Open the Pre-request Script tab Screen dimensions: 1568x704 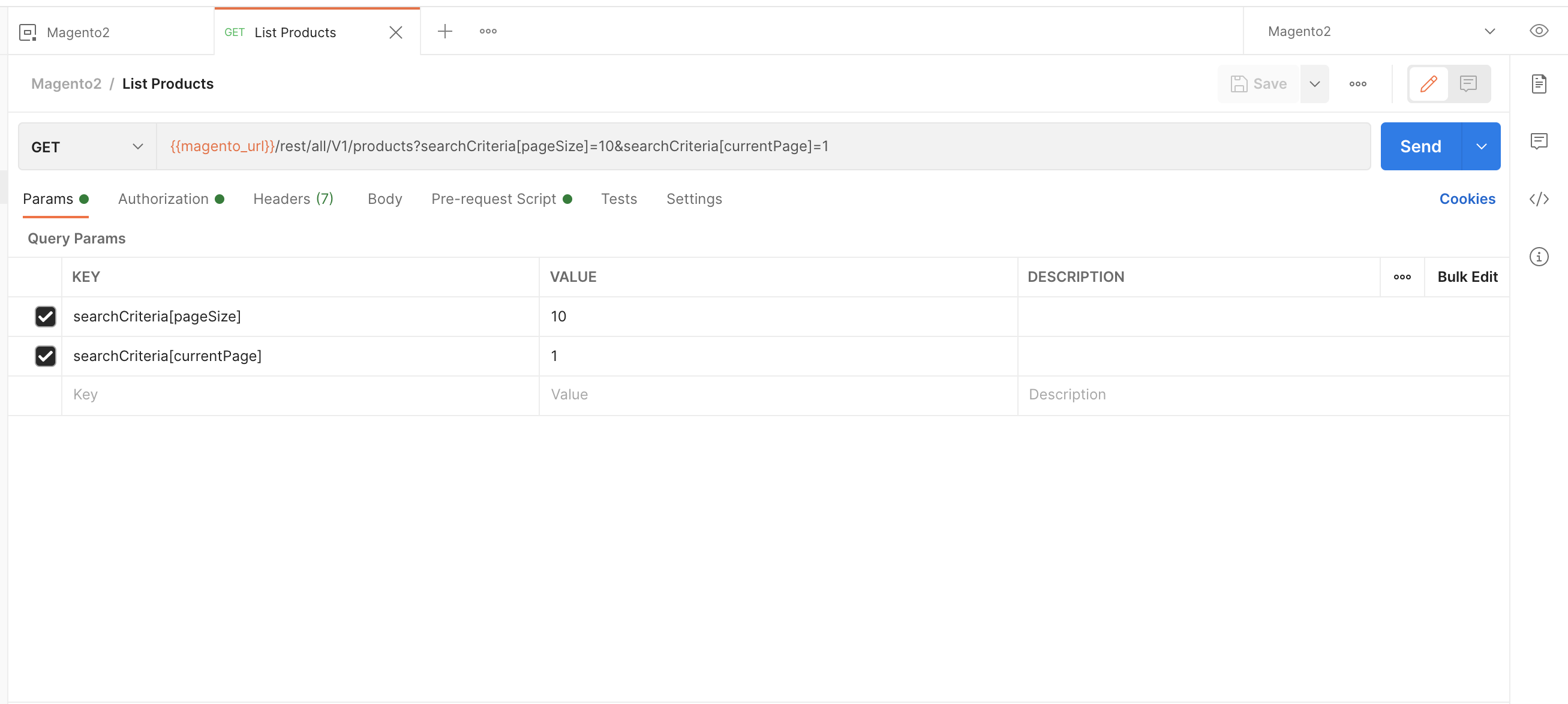tap(494, 199)
